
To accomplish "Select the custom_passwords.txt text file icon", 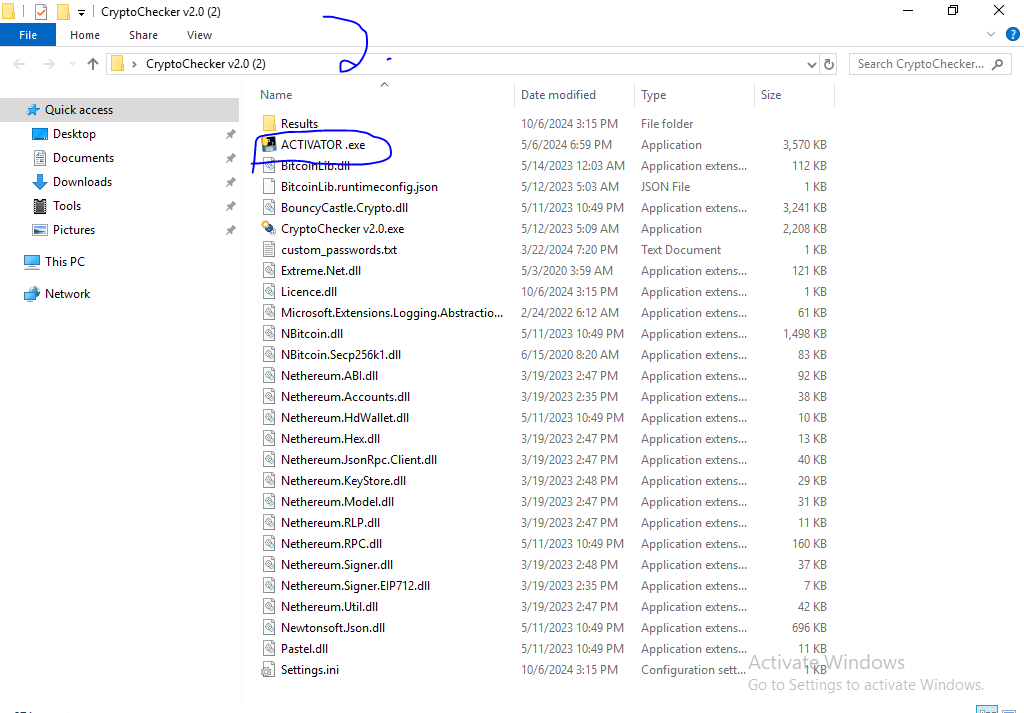I will (268, 250).
